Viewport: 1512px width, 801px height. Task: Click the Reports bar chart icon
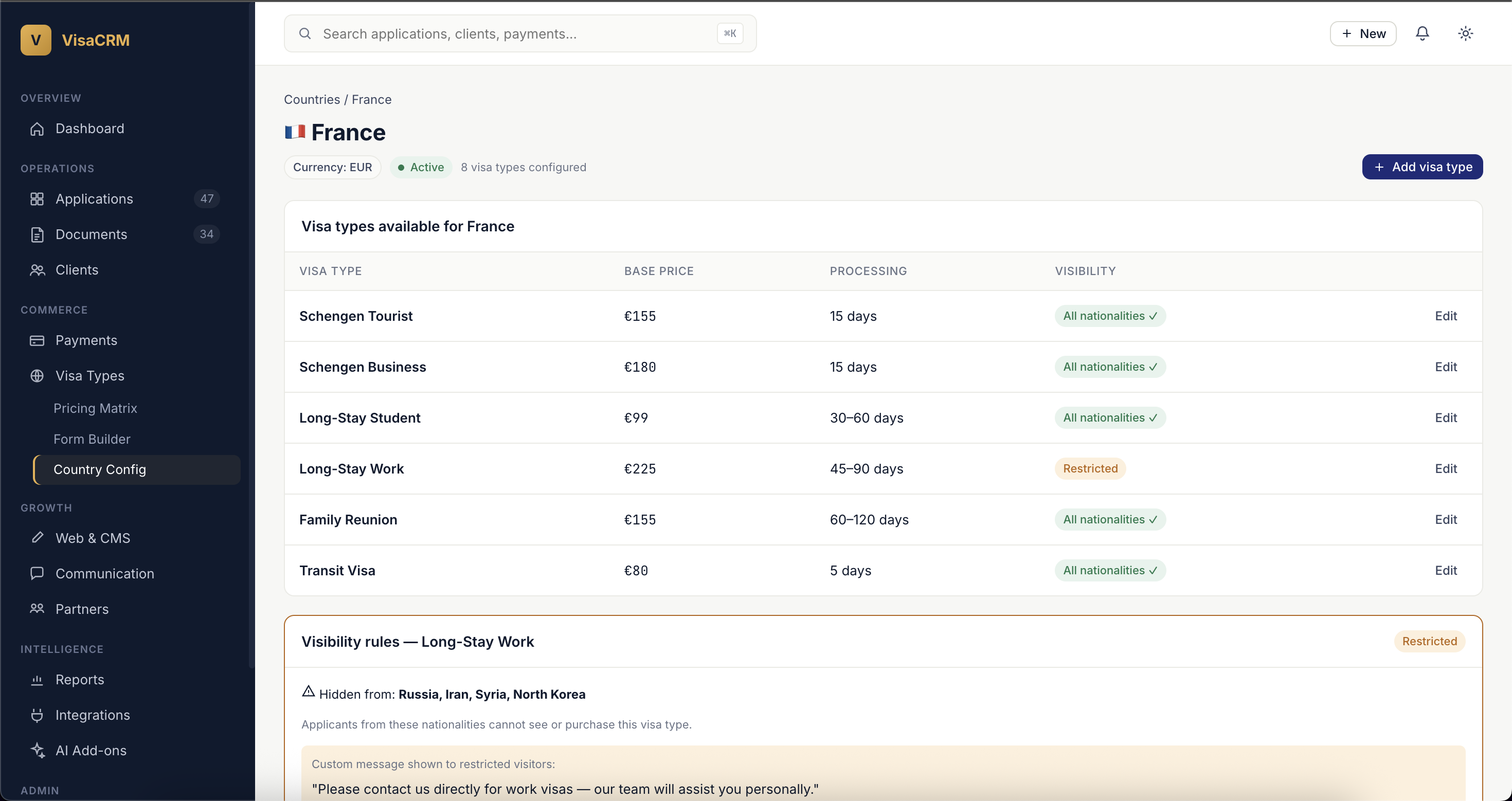pyautogui.click(x=37, y=680)
